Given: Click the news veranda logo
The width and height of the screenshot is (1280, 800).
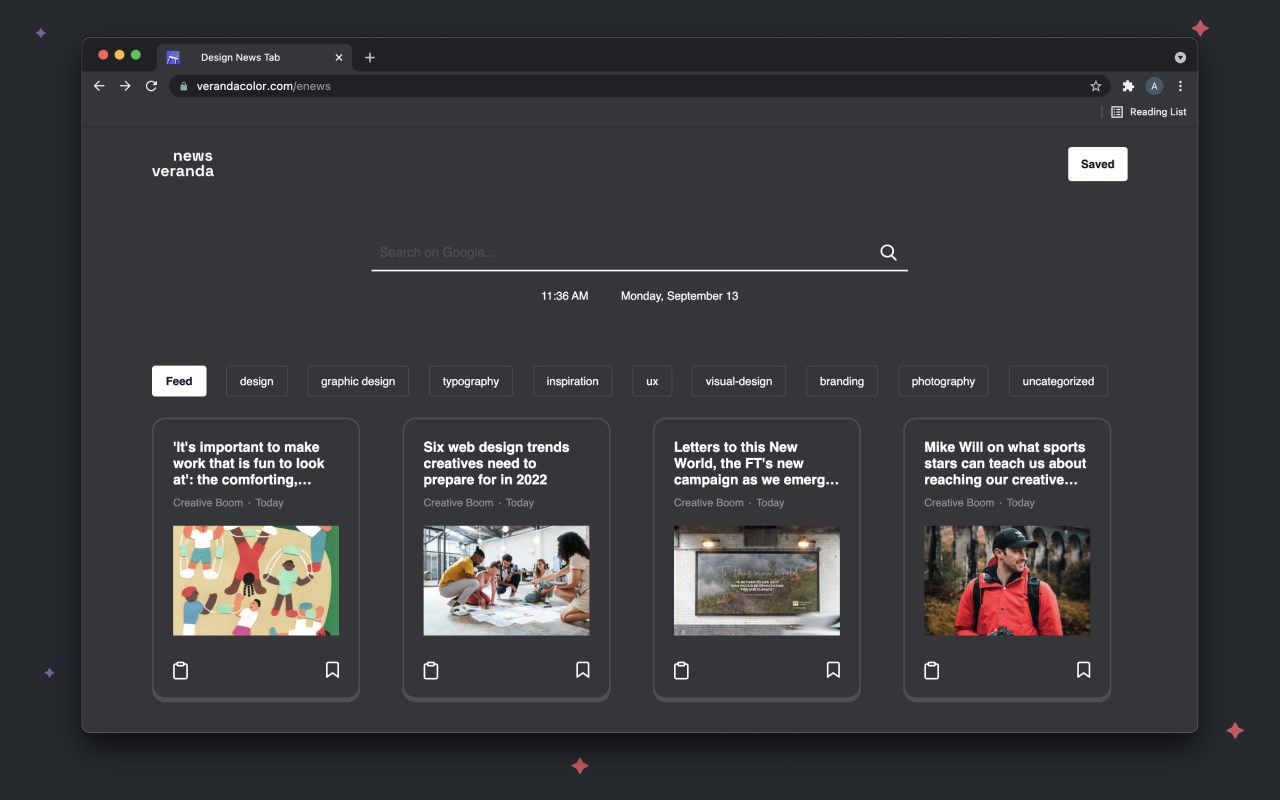Looking at the screenshot, I should pyautogui.click(x=183, y=163).
